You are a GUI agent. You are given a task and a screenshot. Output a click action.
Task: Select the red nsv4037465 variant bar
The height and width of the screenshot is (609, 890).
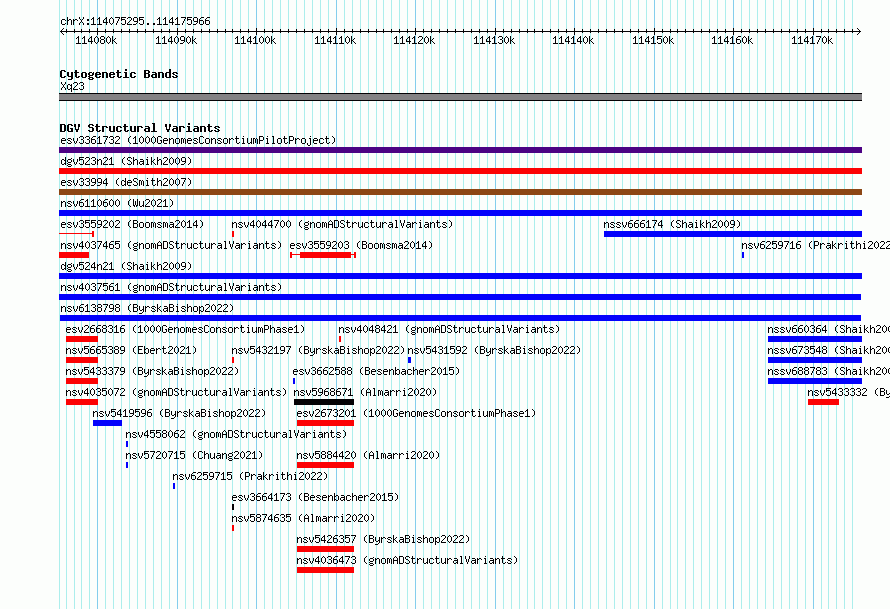[74, 255]
